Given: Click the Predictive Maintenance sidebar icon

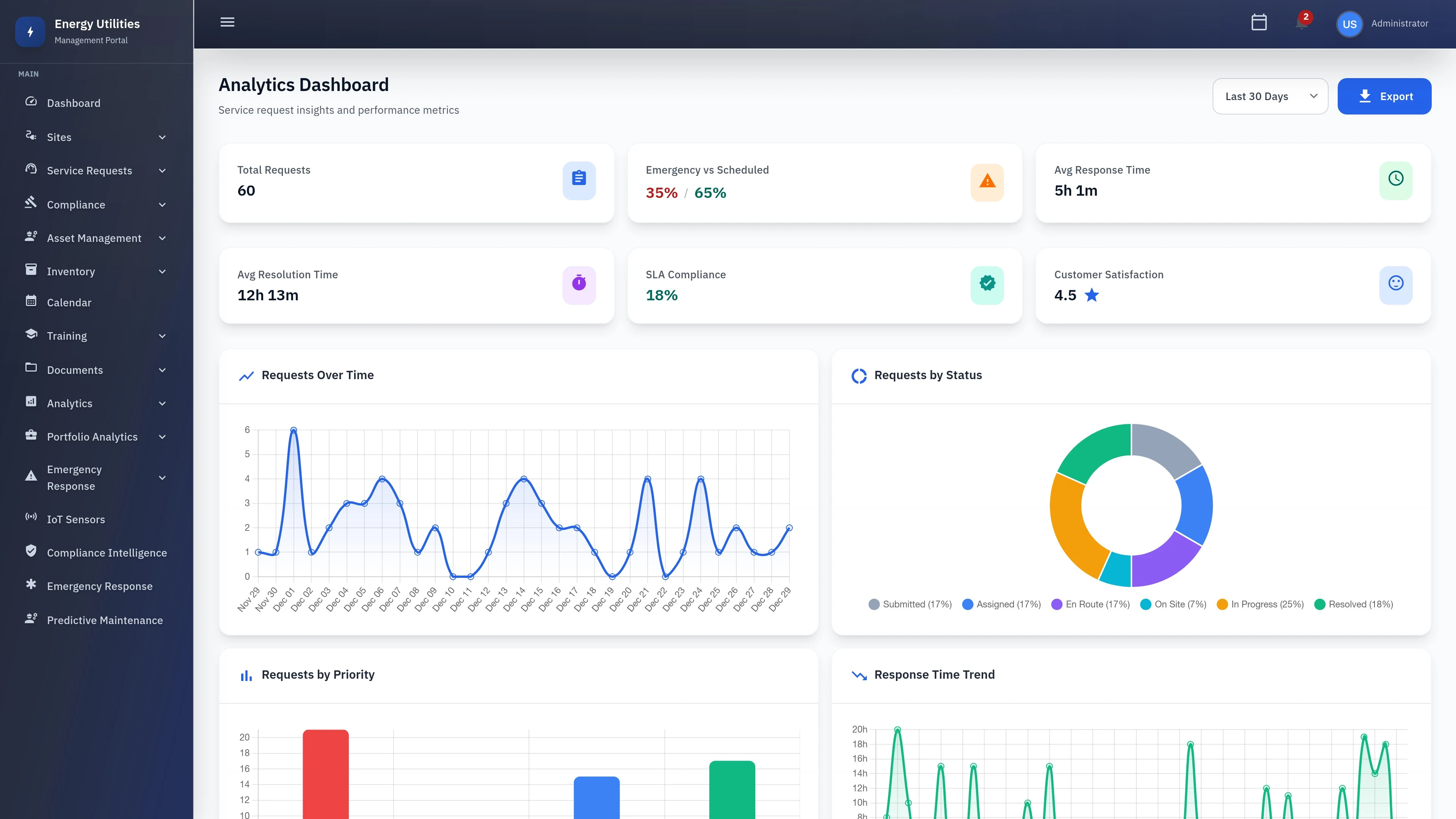Looking at the screenshot, I should pyautogui.click(x=31, y=620).
